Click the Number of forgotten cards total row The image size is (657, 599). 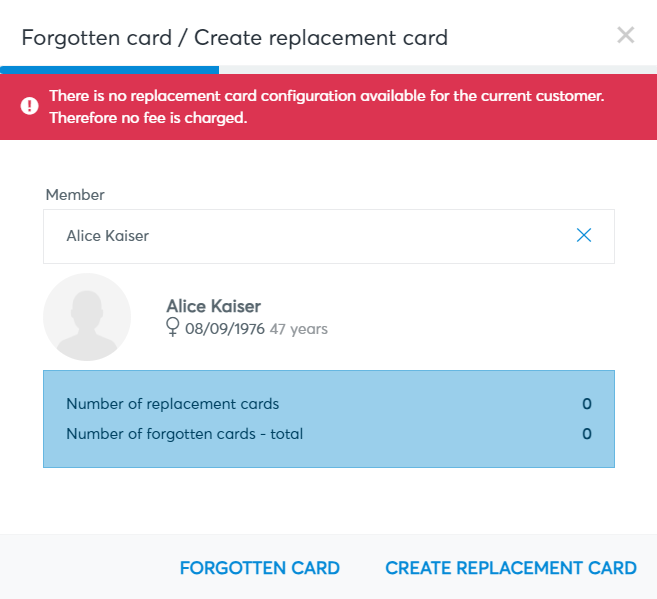pos(329,434)
